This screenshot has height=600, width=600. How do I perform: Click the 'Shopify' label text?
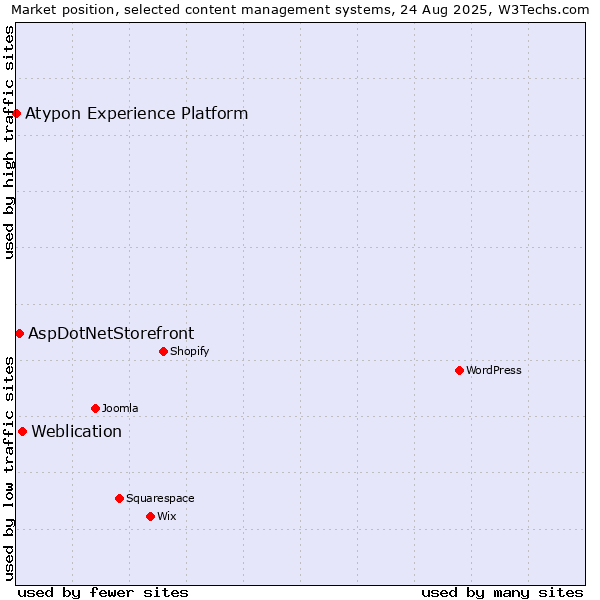click(189, 351)
